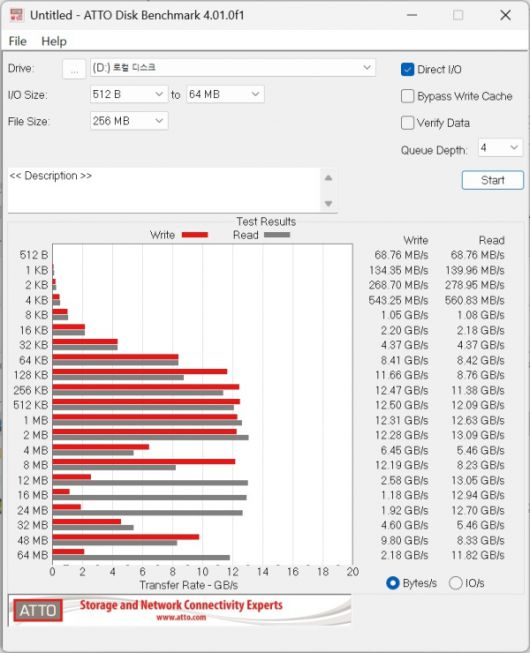Expand the Queue Depth dropdown
The image size is (530, 653).
pyautogui.click(x=500, y=148)
